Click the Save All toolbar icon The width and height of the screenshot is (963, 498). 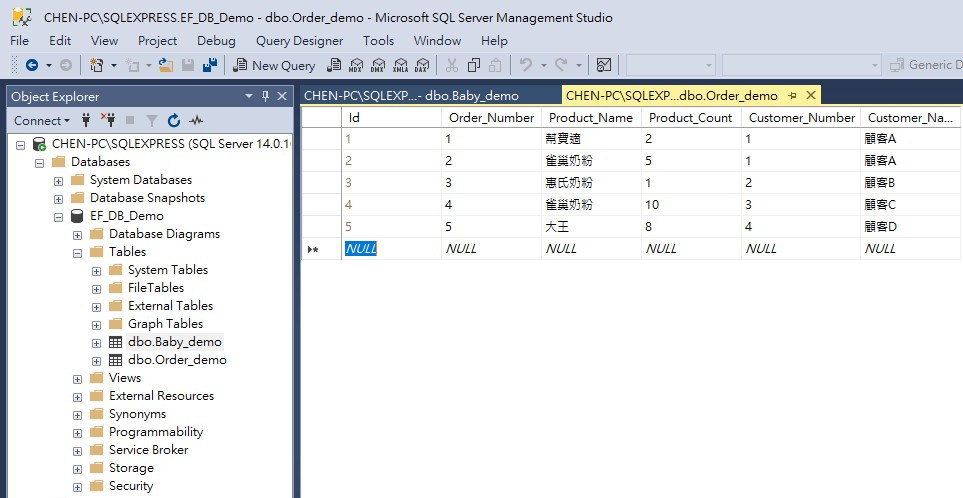pos(210,64)
